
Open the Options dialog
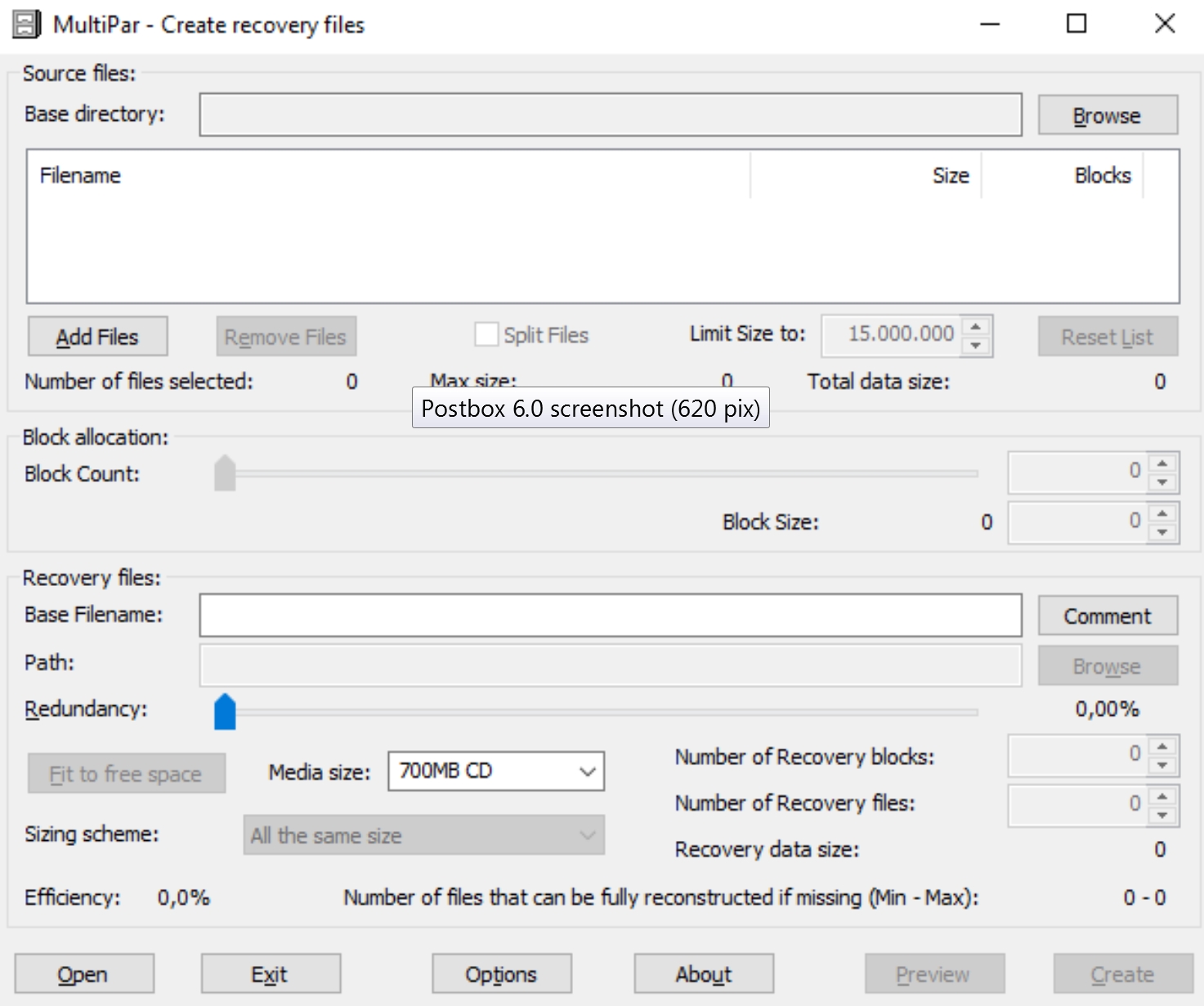(501, 974)
